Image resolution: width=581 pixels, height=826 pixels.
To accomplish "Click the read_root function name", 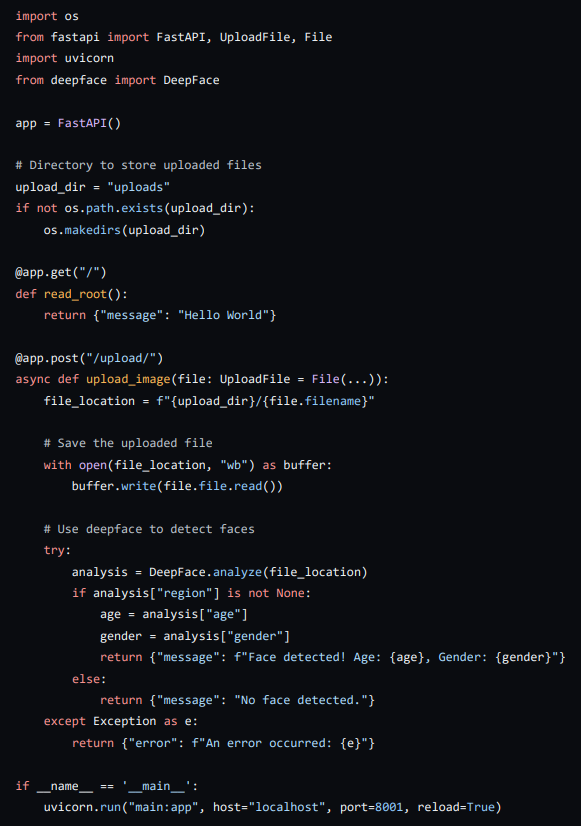I will pyautogui.click(x=75, y=294).
